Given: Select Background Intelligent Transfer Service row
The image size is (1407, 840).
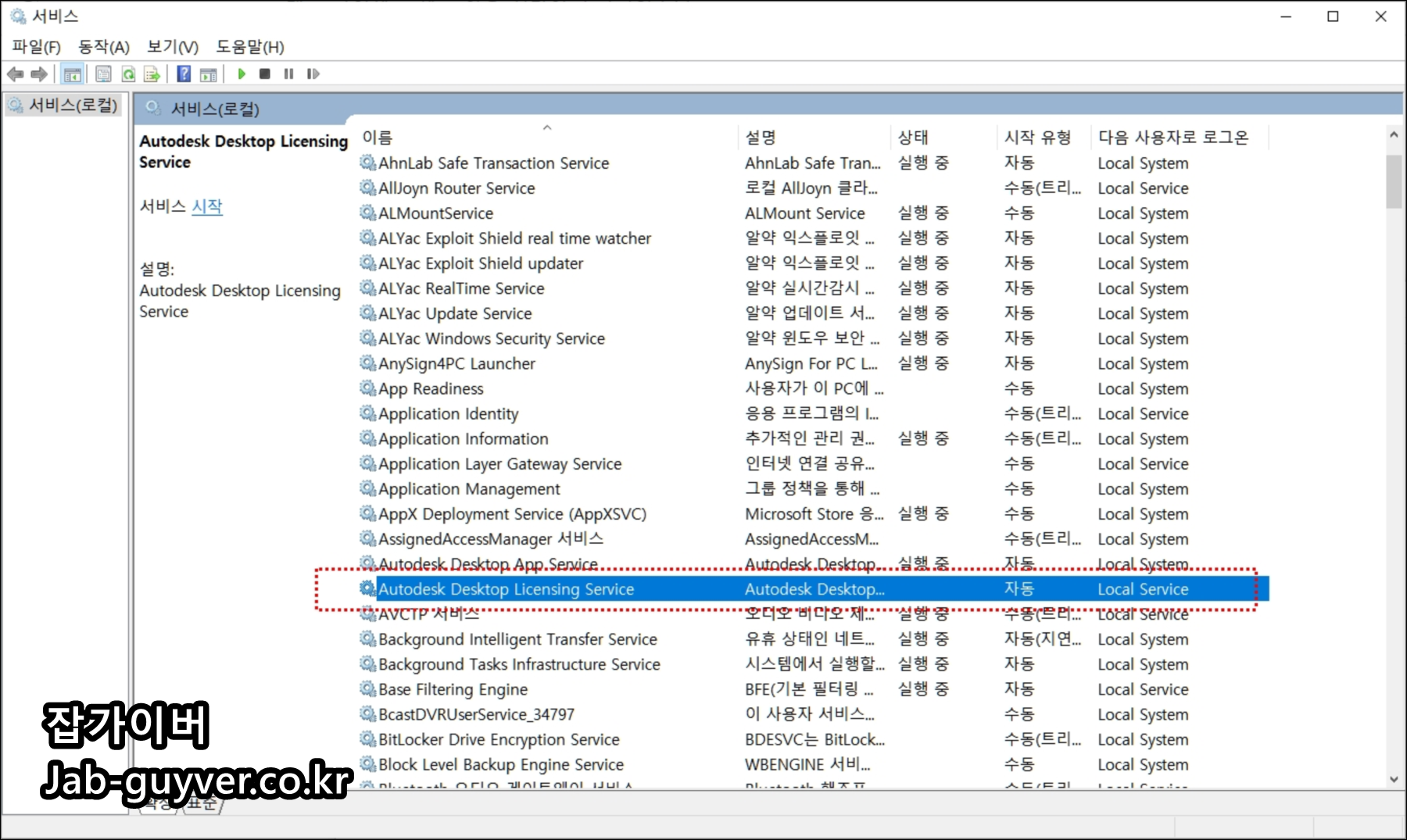Looking at the screenshot, I should (x=813, y=639).
